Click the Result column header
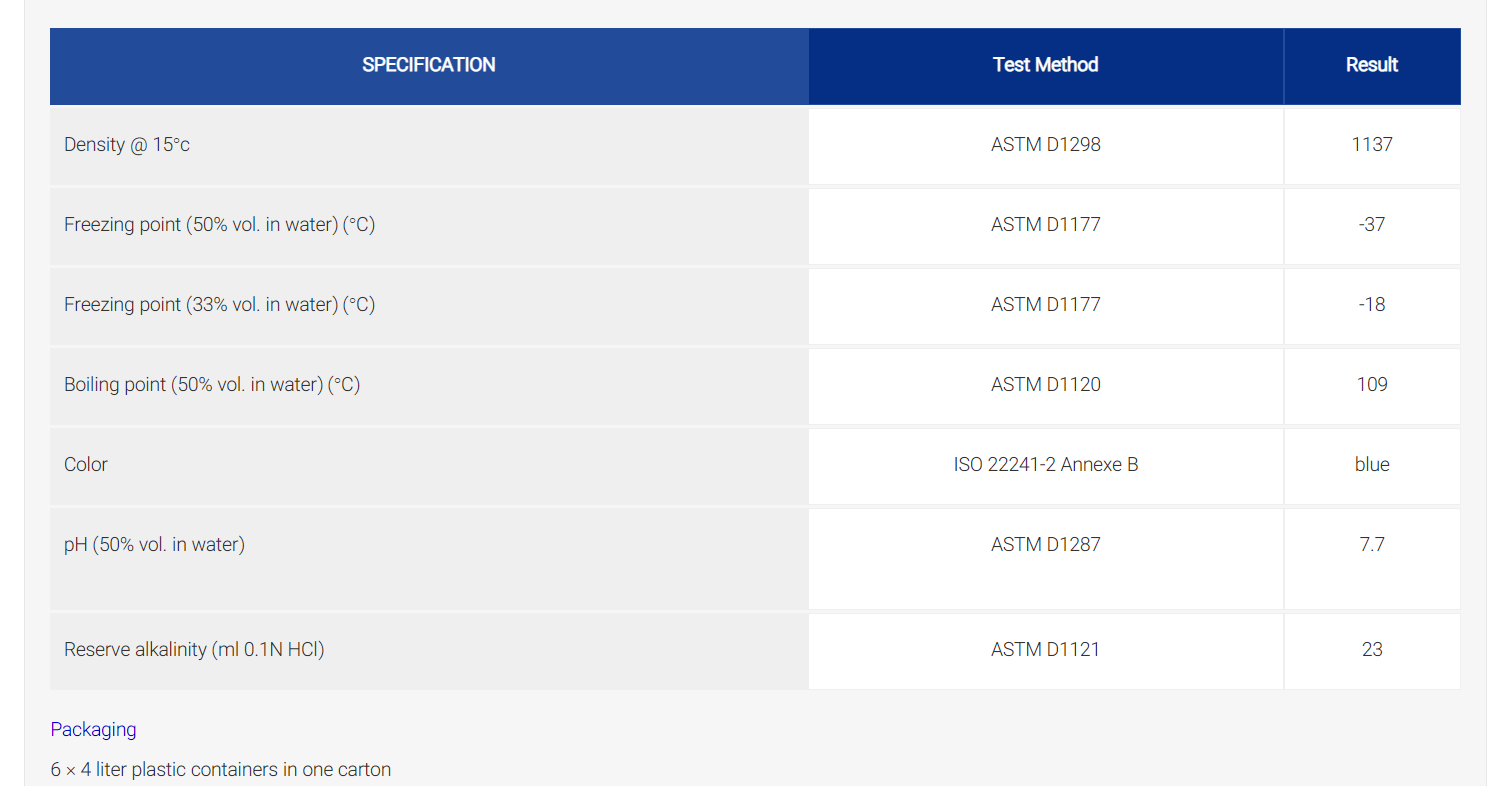 point(1372,65)
